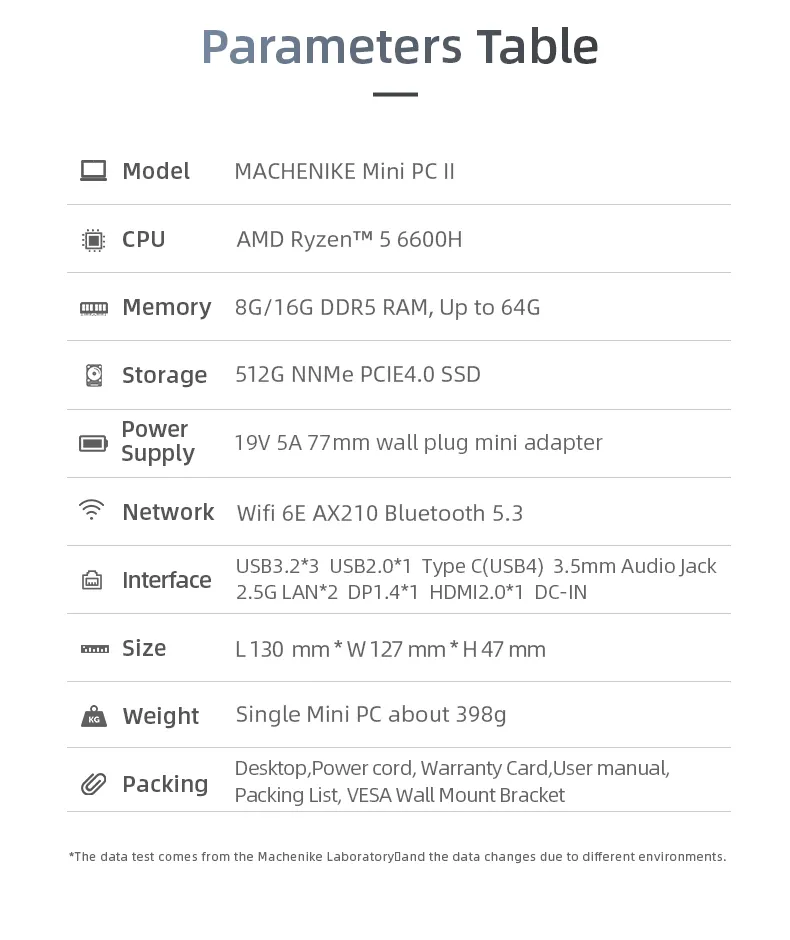790x940 pixels.
Task: Click the 512G NNMe PCIE4.0 SSD text
Action: pos(358,375)
